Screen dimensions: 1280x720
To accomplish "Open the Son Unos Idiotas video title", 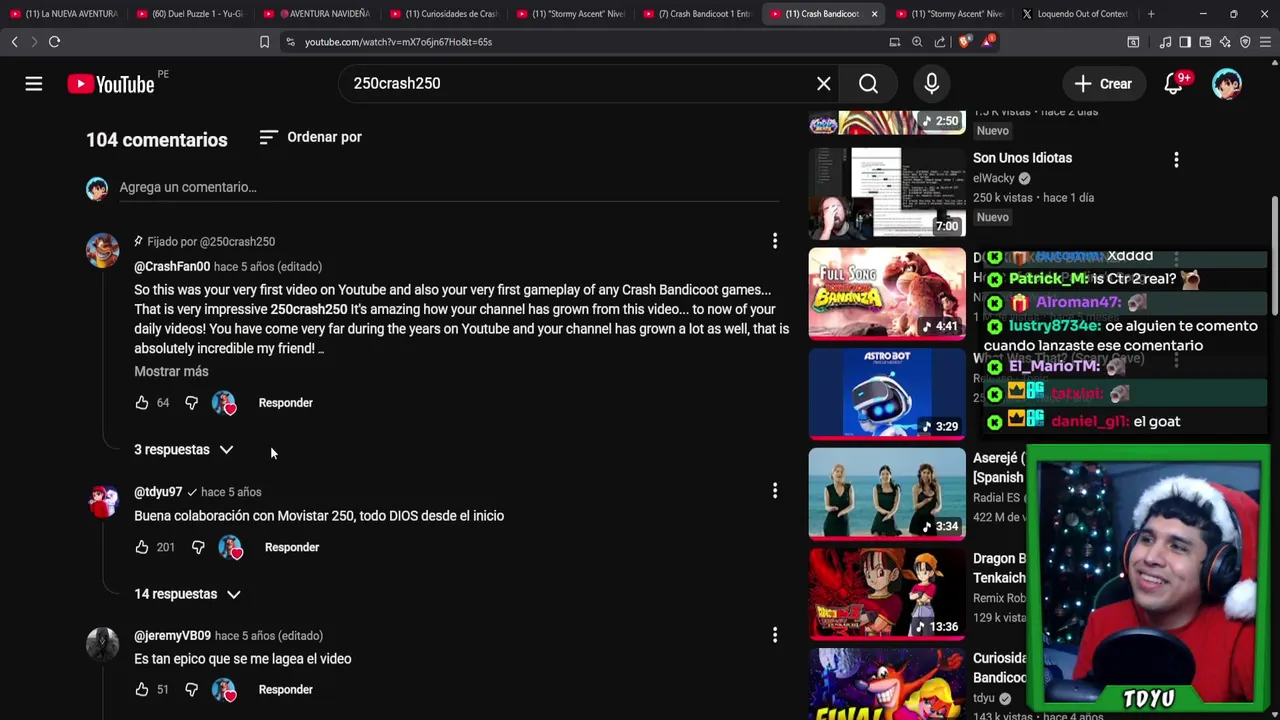I will 1022,158.
